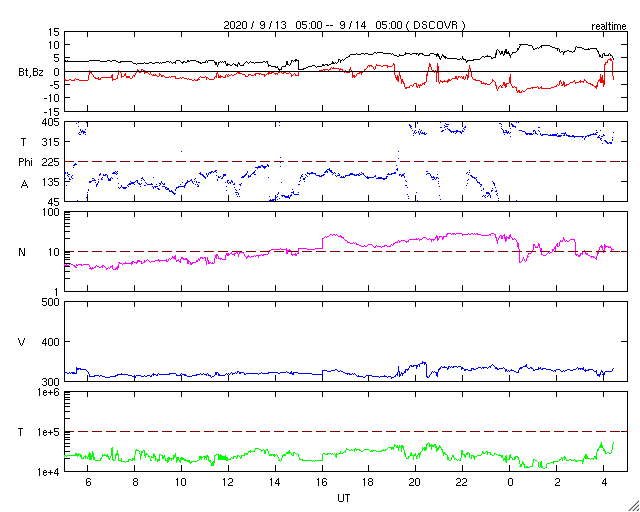
Task: Click the resize grip at bottom-right corner
Action: (x=633, y=505)
